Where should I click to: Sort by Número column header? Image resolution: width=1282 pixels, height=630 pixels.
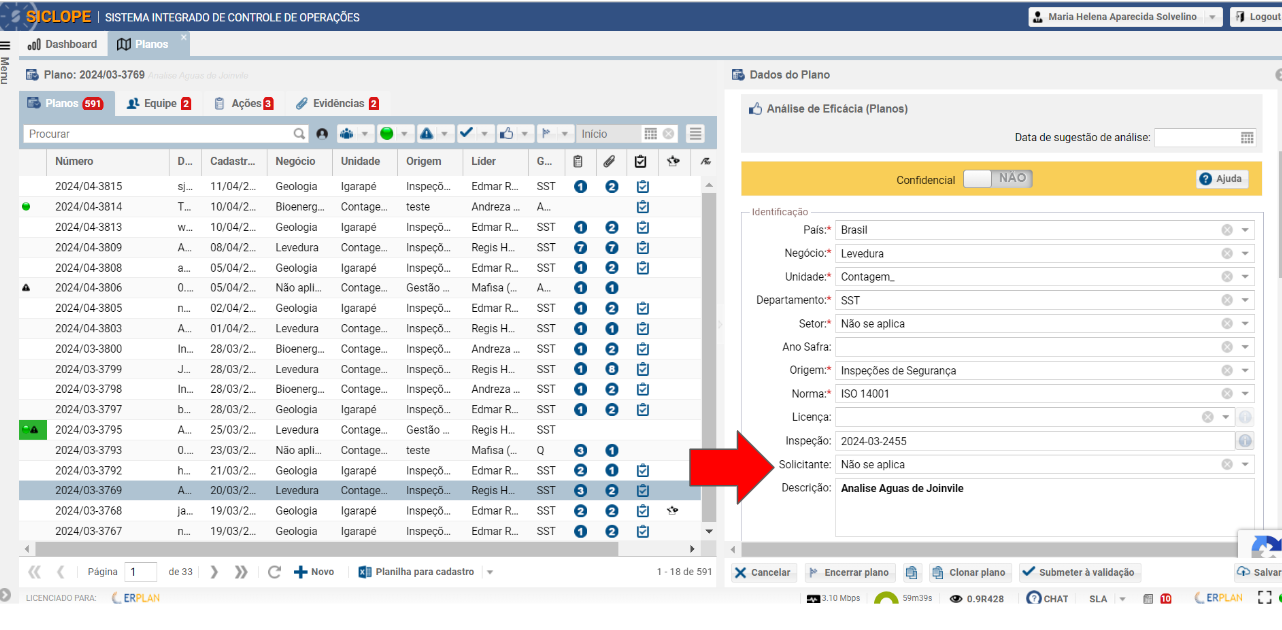[106, 161]
